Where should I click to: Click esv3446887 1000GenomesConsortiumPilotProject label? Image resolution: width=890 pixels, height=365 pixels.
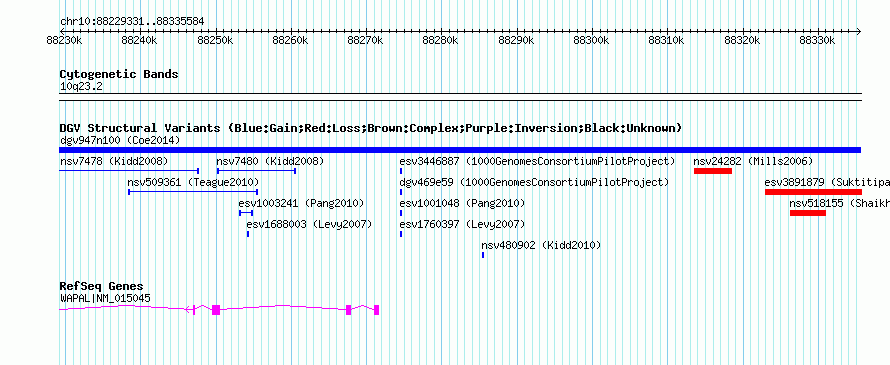(x=538, y=161)
